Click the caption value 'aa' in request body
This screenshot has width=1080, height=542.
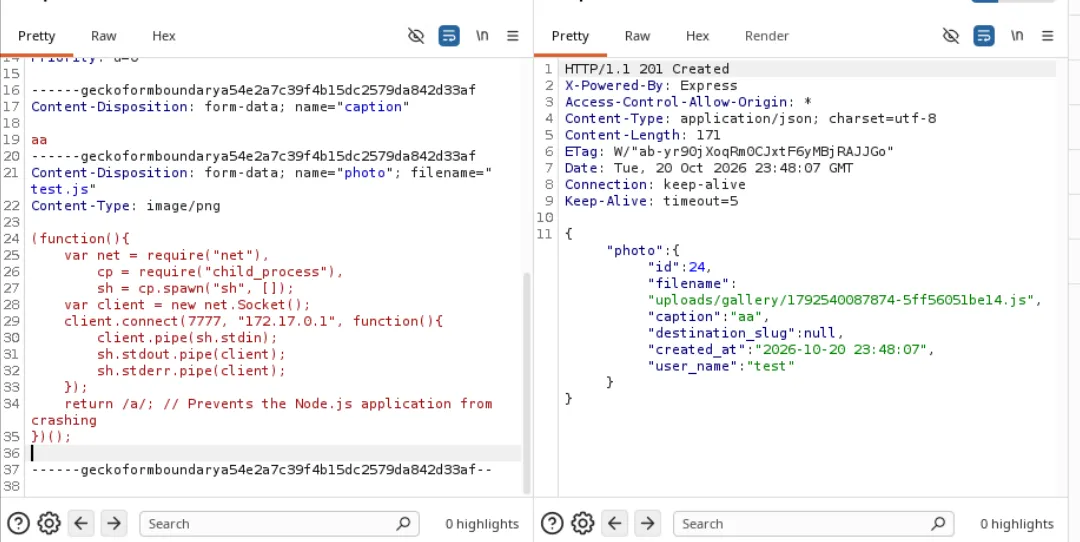39,139
